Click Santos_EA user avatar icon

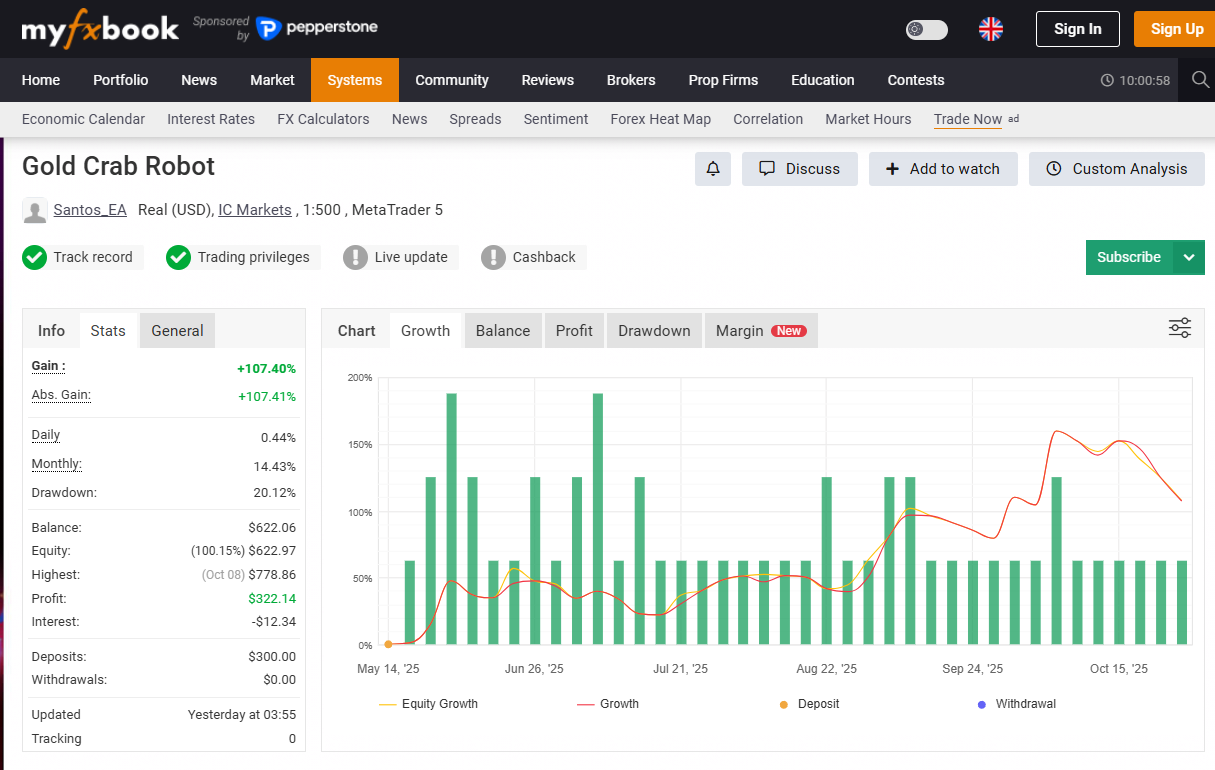tap(35, 211)
